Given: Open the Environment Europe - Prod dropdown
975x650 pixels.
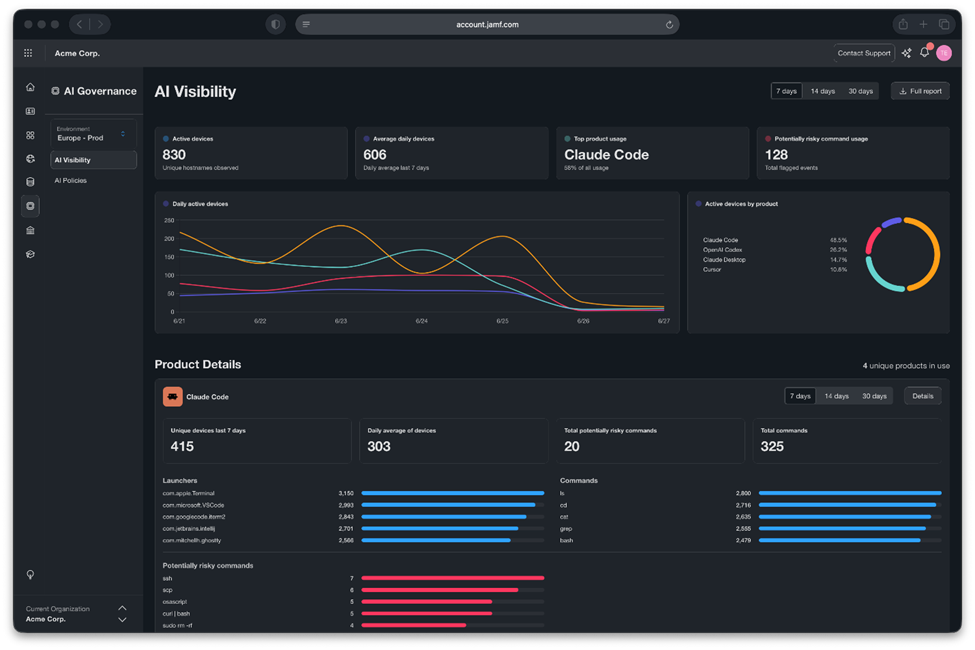Looking at the screenshot, I should 93,134.
